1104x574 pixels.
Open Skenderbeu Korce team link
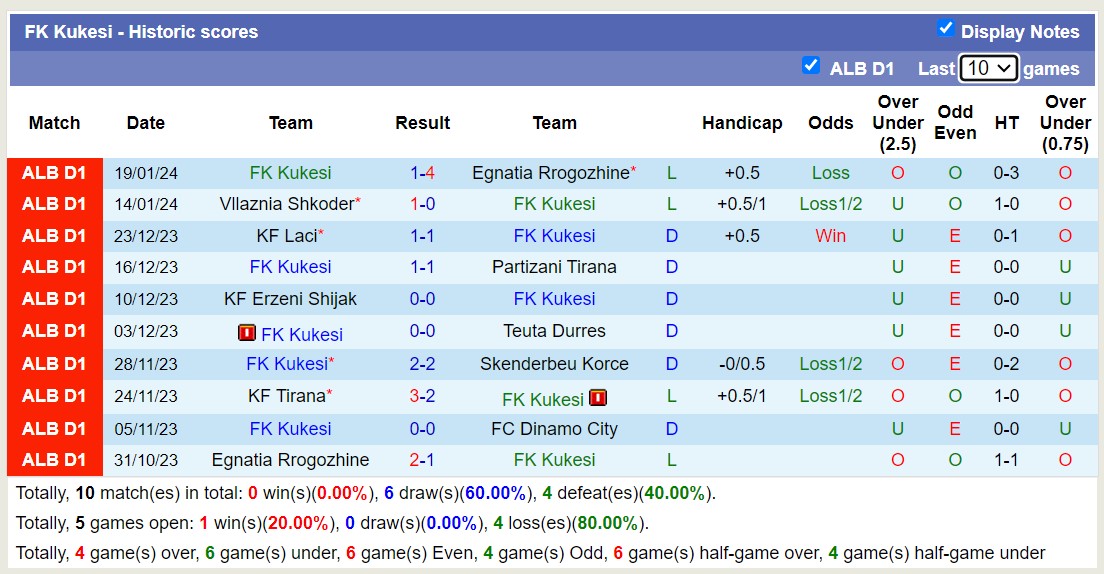554,363
